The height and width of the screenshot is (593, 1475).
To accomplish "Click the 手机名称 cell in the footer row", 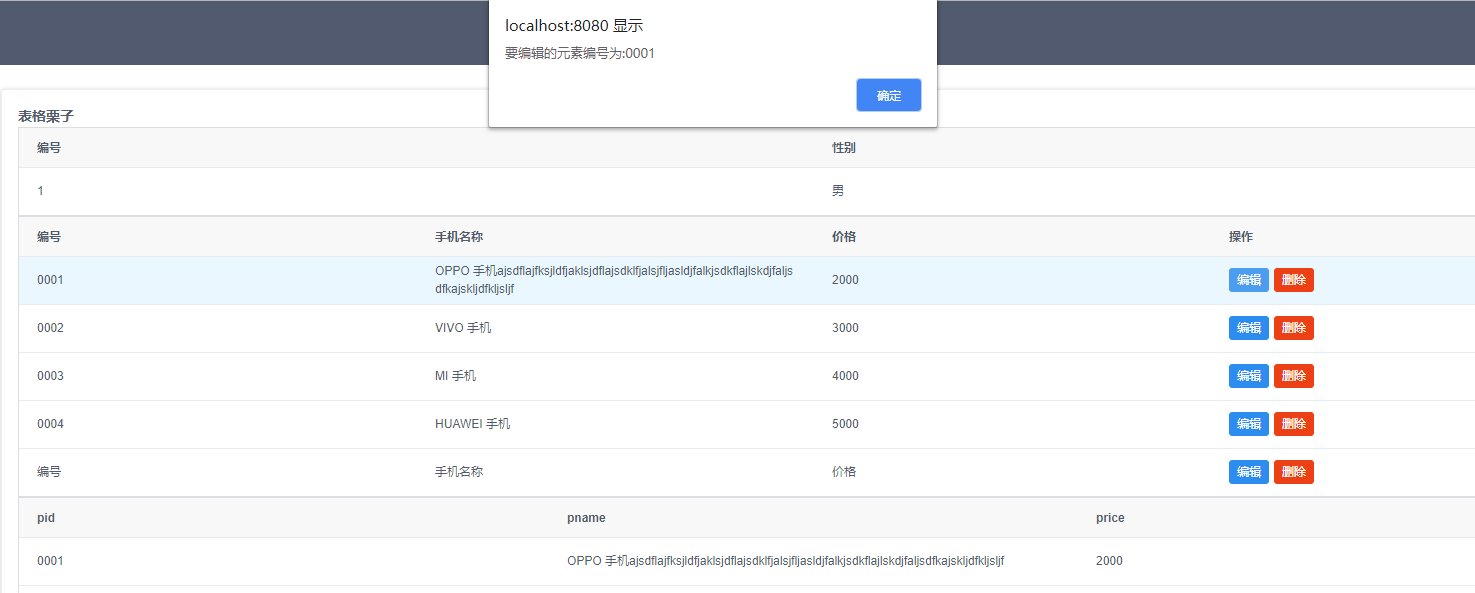I will pos(459,472).
